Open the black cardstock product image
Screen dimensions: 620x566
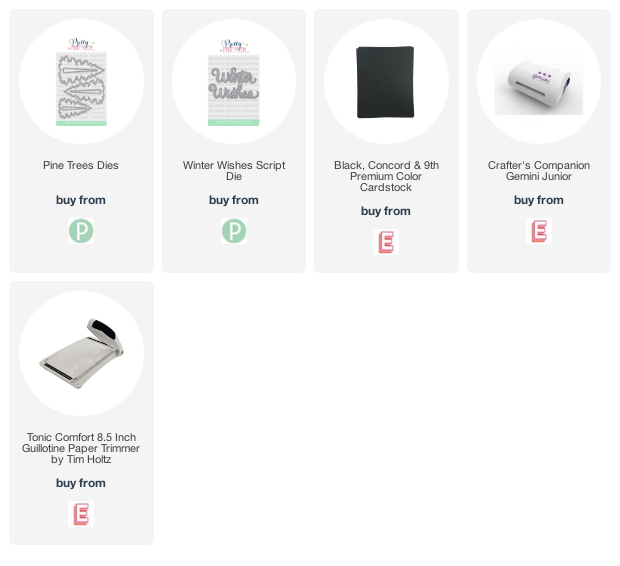point(386,81)
